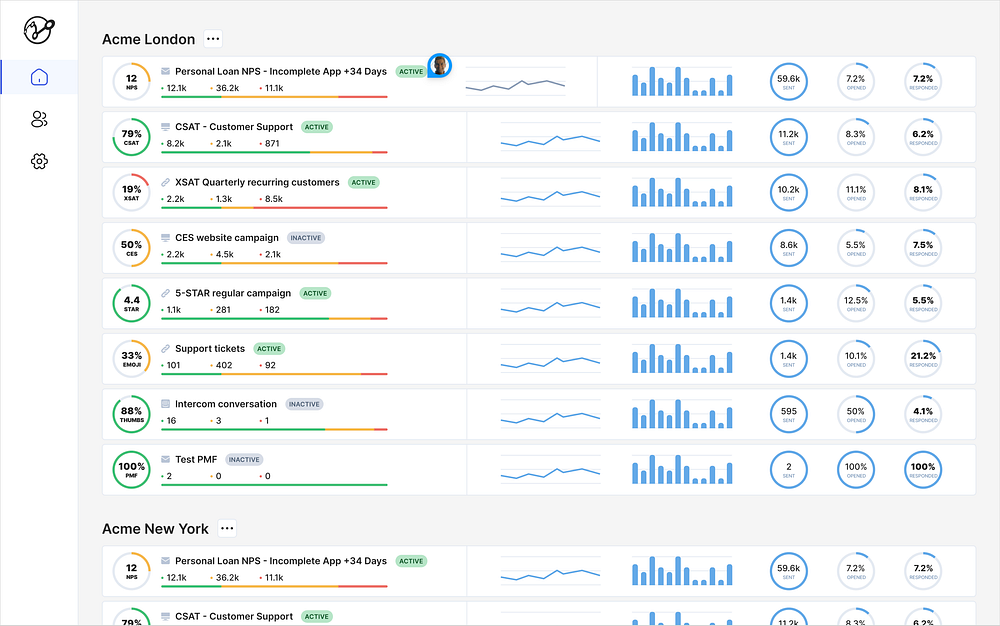
Task: Click the ACTIVE badge on Support tickets
Action: click(x=269, y=349)
